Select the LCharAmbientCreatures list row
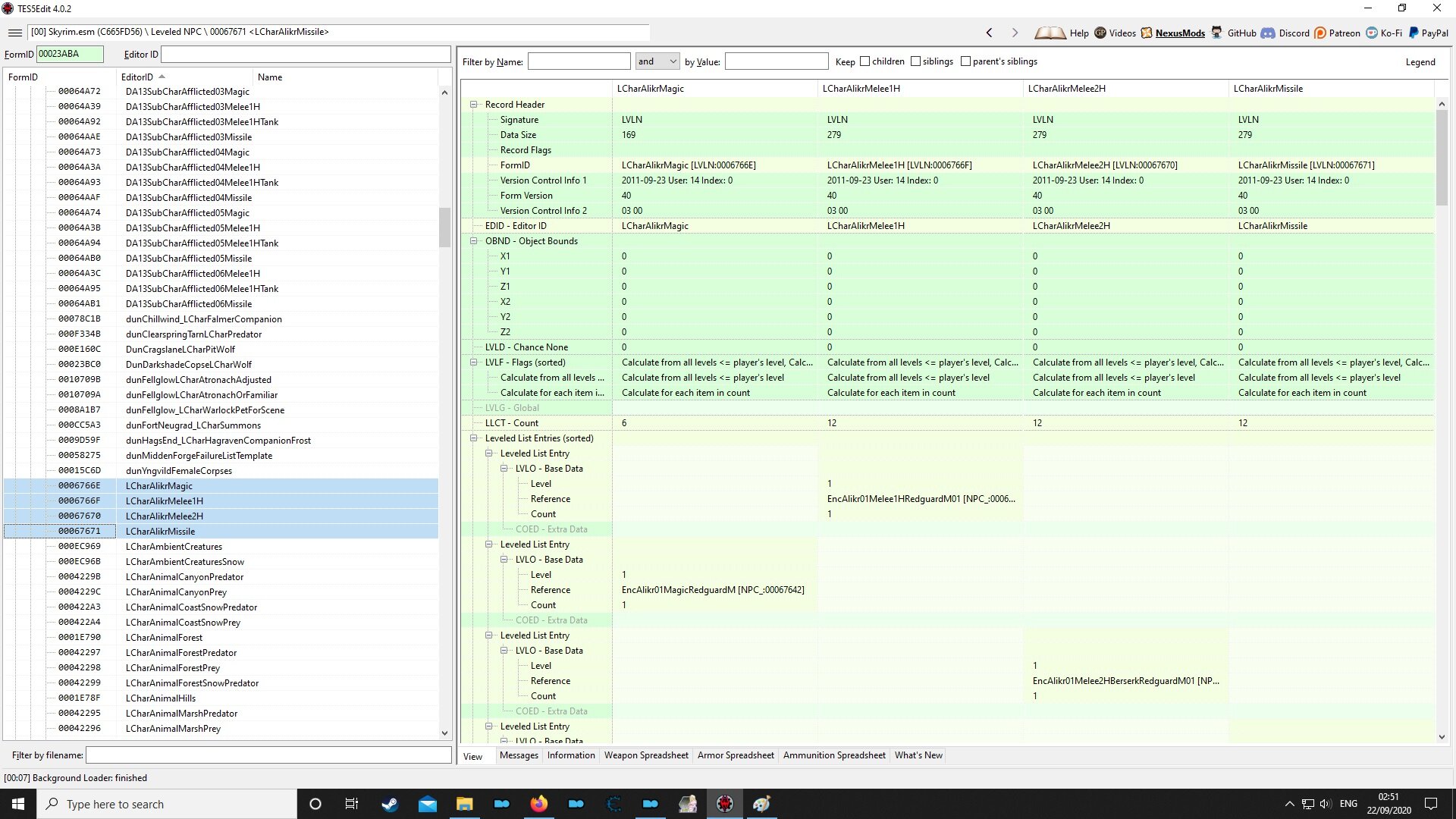 (221, 546)
